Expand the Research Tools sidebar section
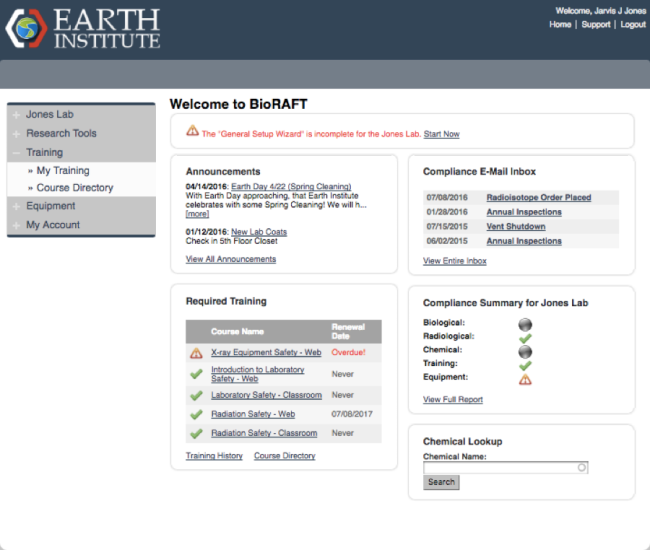 tap(61, 133)
